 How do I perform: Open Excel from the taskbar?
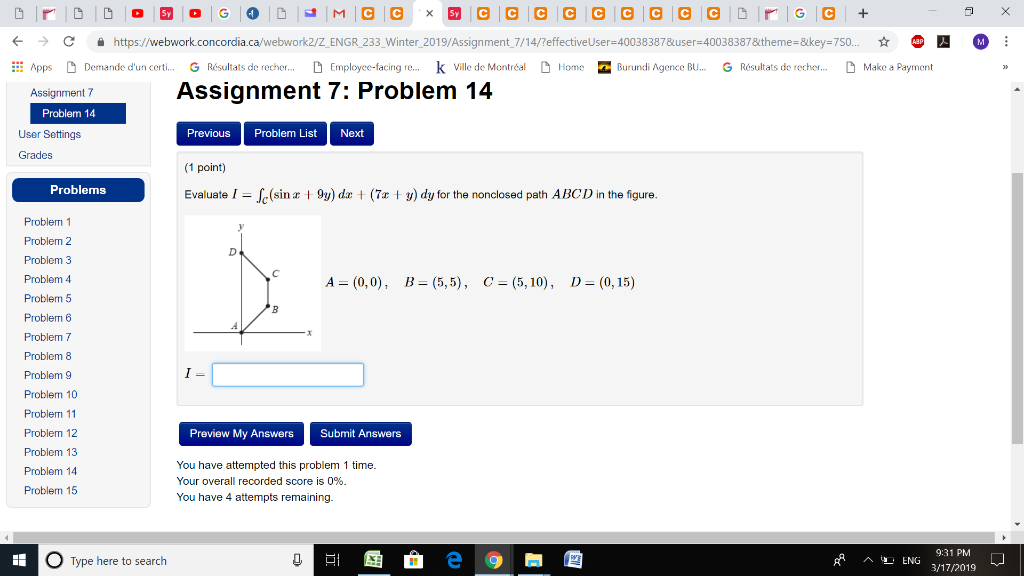(x=373, y=560)
